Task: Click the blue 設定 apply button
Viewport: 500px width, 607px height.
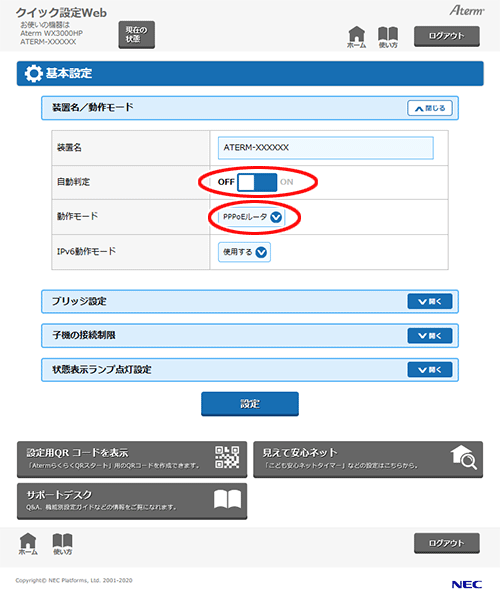Action: 250,404
